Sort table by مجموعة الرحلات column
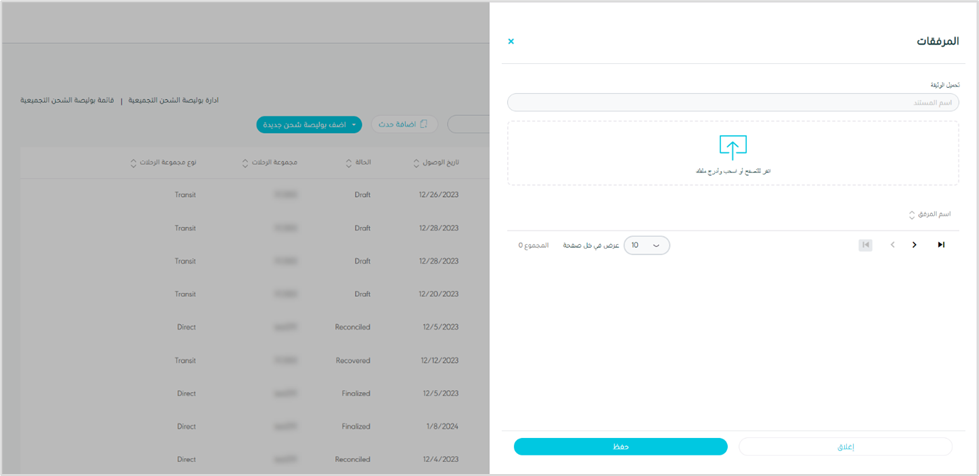The image size is (979, 476). (245, 163)
